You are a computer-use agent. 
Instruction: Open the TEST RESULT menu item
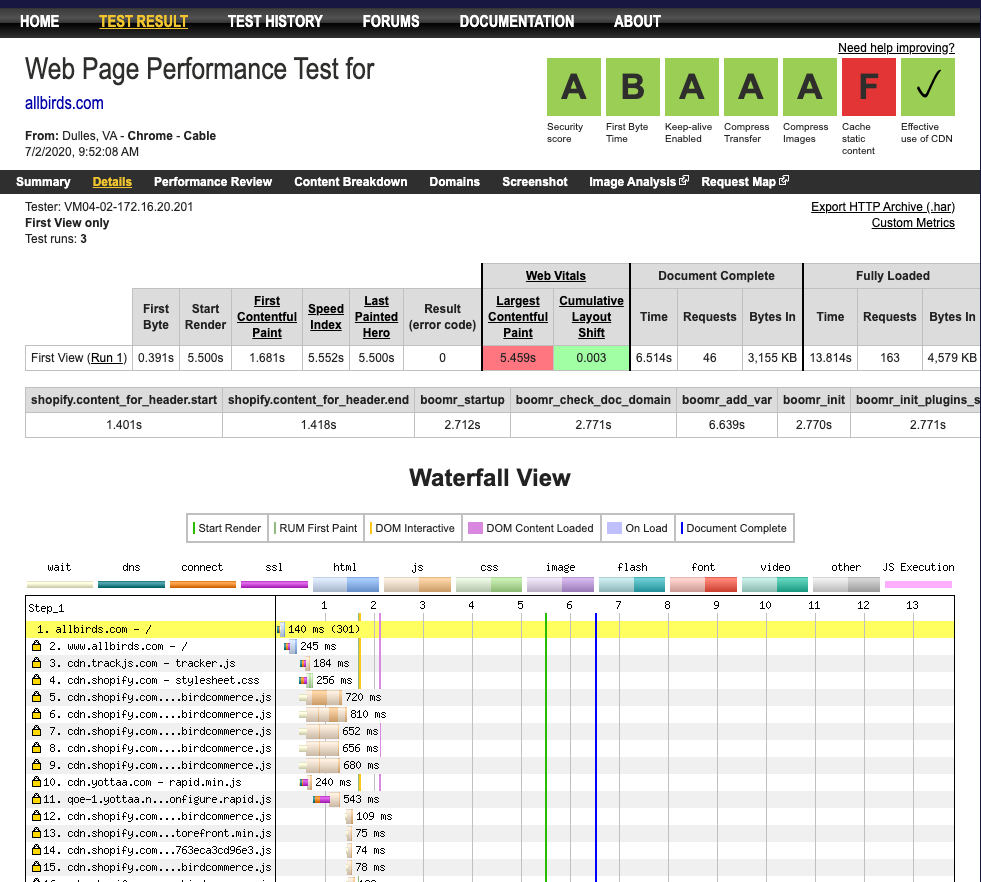(143, 21)
